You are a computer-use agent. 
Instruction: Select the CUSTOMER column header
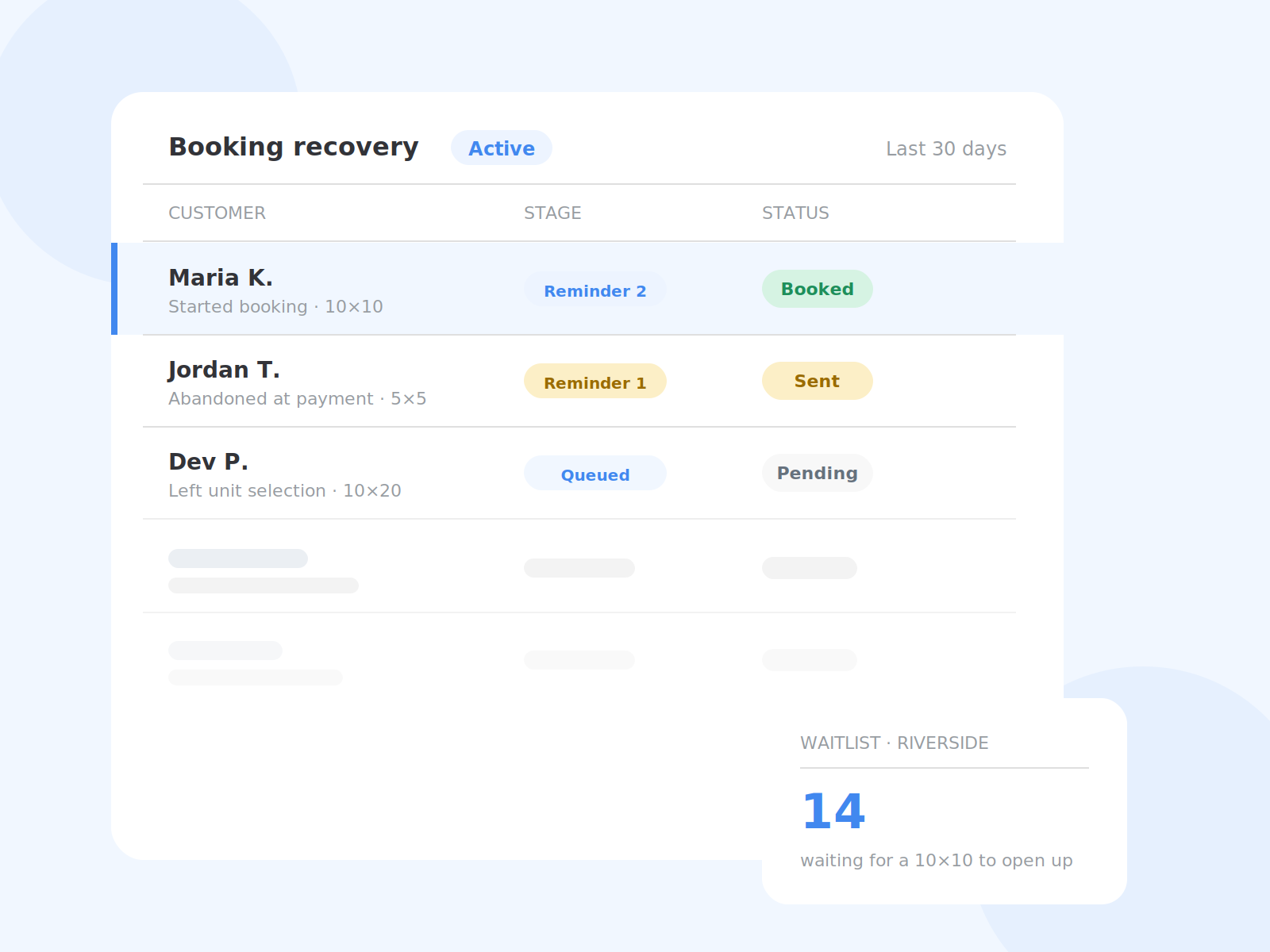click(217, 213)
